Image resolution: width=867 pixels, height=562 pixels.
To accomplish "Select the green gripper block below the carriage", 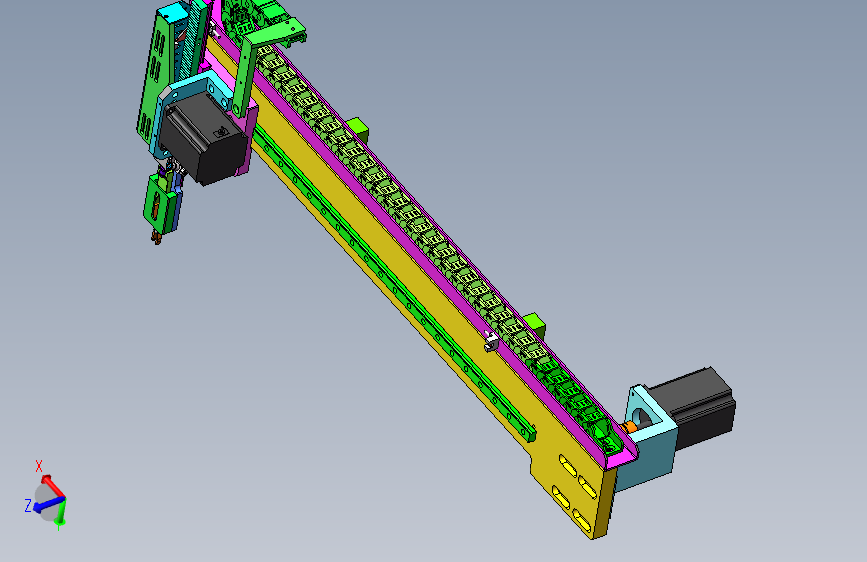I will [x=160, y=204].
